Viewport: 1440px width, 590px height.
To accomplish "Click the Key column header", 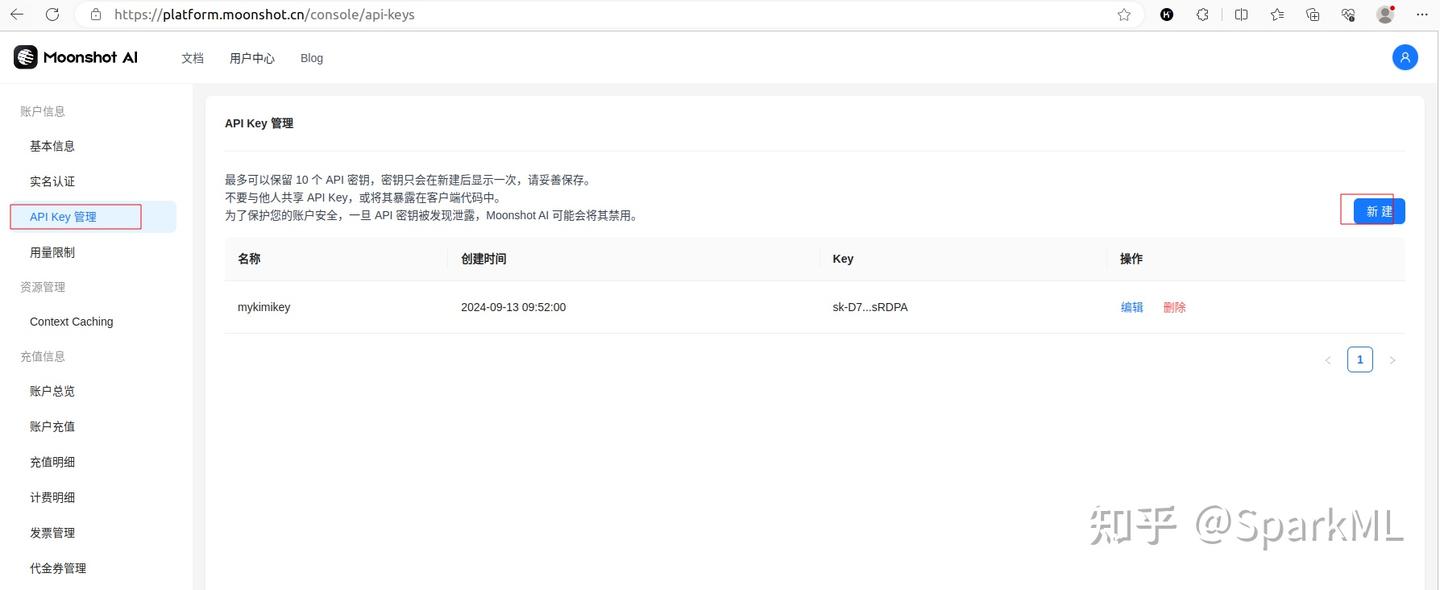I will point(843,259).
